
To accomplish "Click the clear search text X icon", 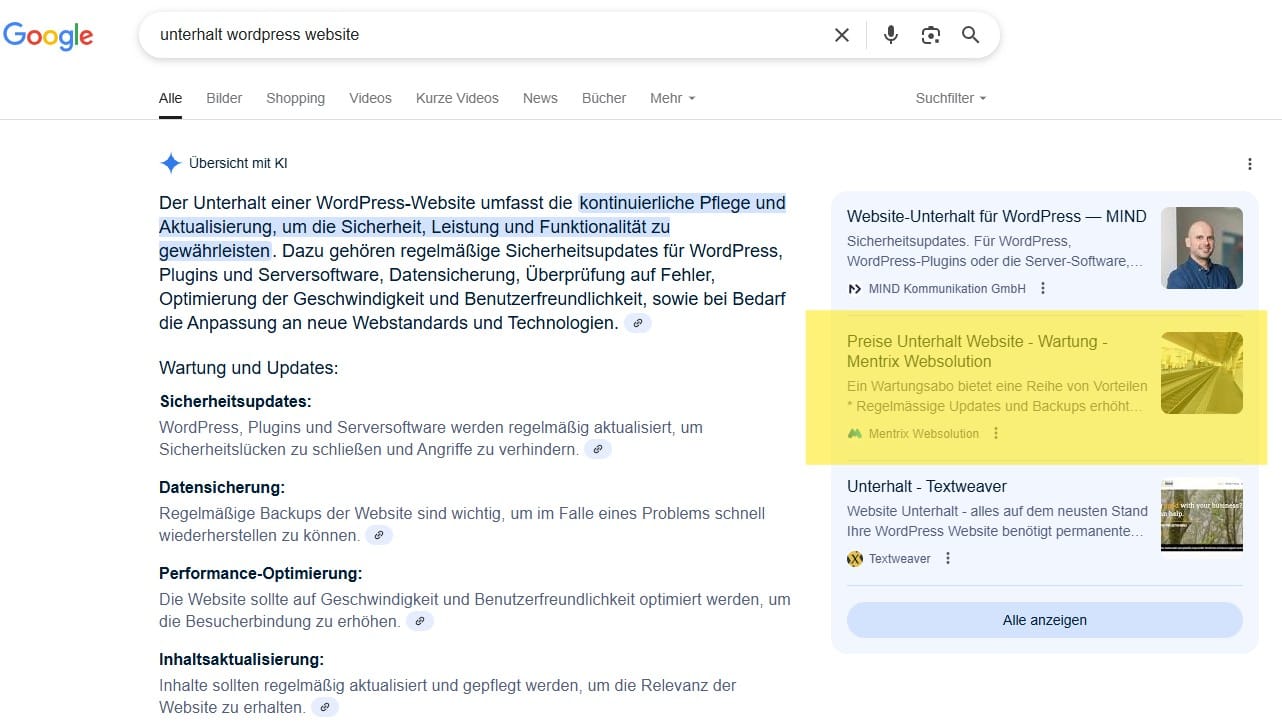I will (842, 35).
